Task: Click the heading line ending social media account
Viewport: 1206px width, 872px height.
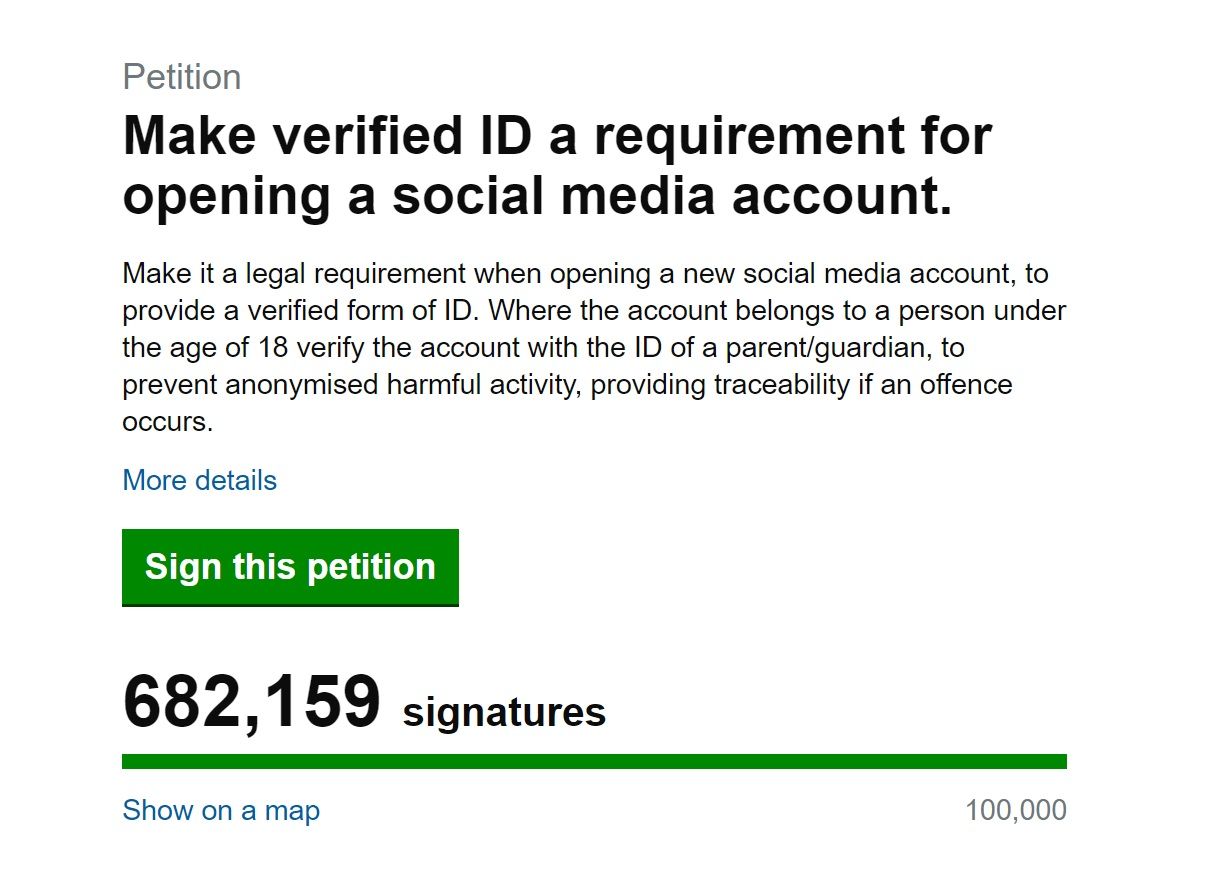Action: [x=537, y=195]
